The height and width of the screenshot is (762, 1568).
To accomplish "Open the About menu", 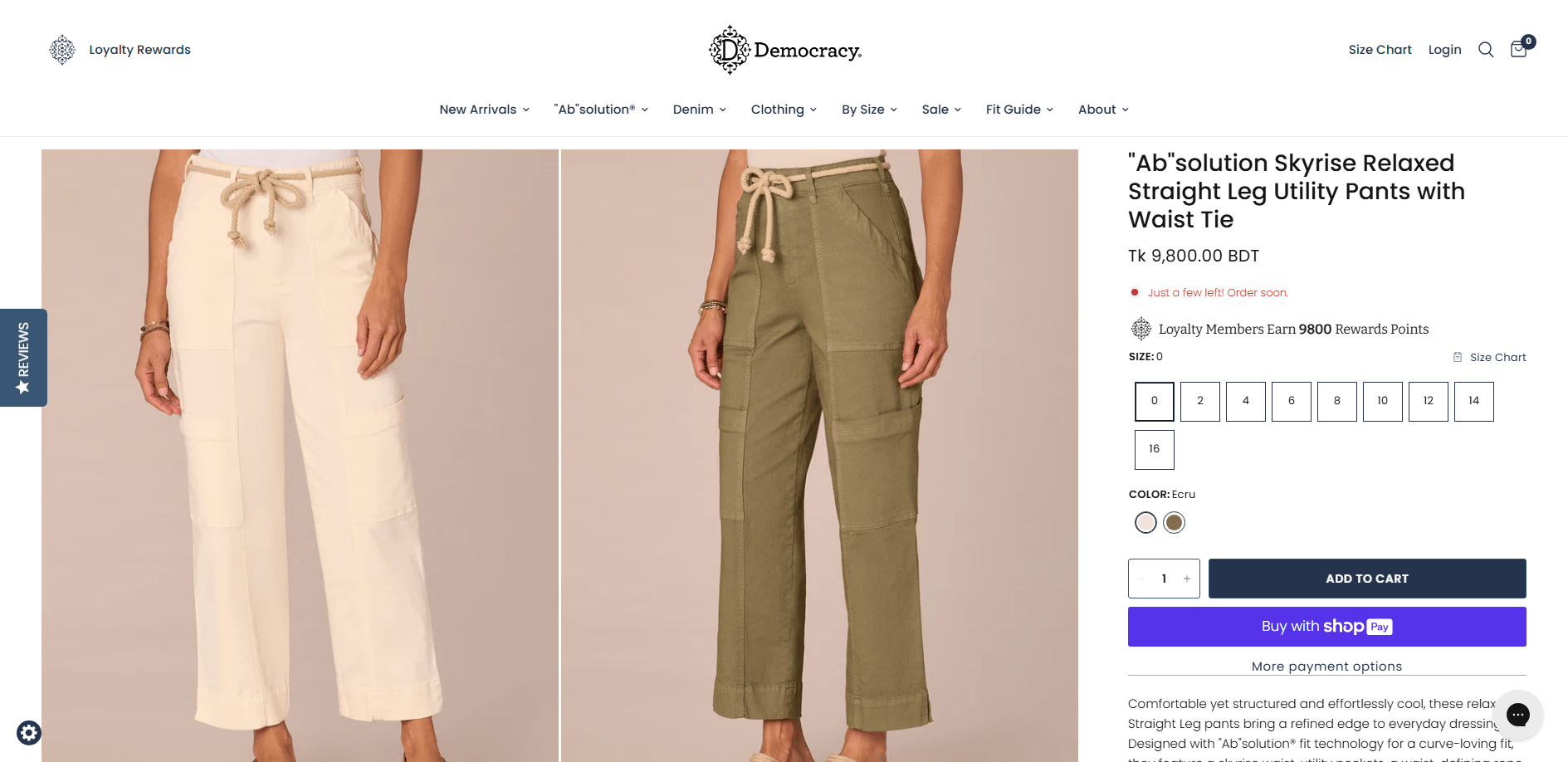I will (1102, 110).
